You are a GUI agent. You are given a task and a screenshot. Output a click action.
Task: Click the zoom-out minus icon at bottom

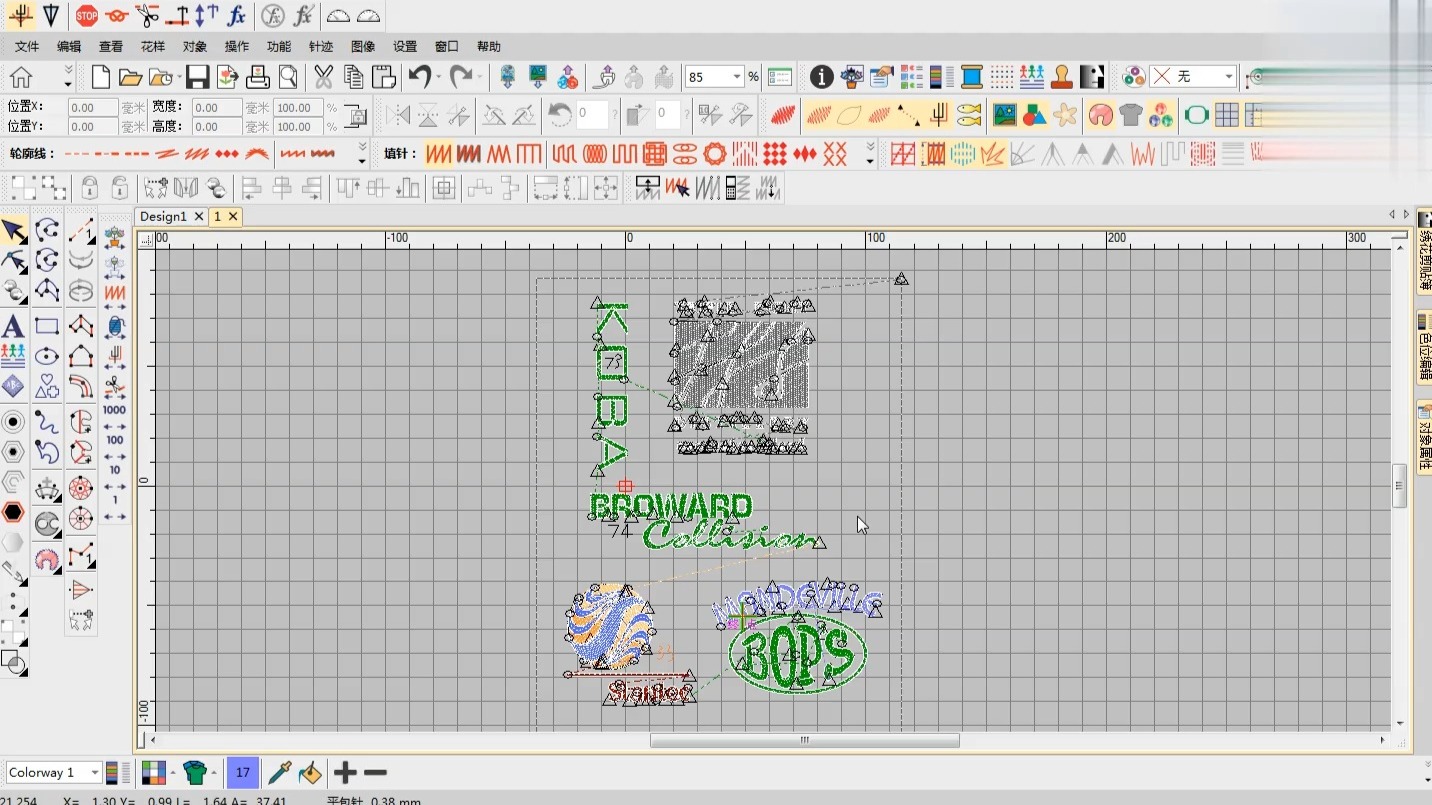[x=375, y=772]
